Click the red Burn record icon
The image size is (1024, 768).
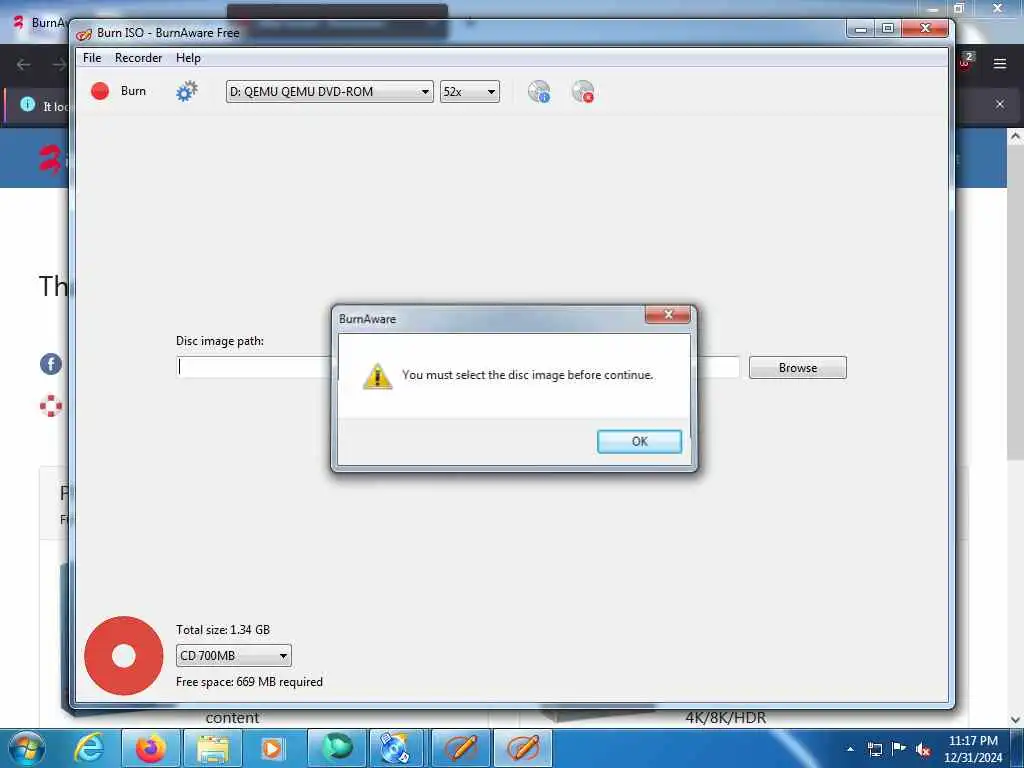click(x=100, y=91)
